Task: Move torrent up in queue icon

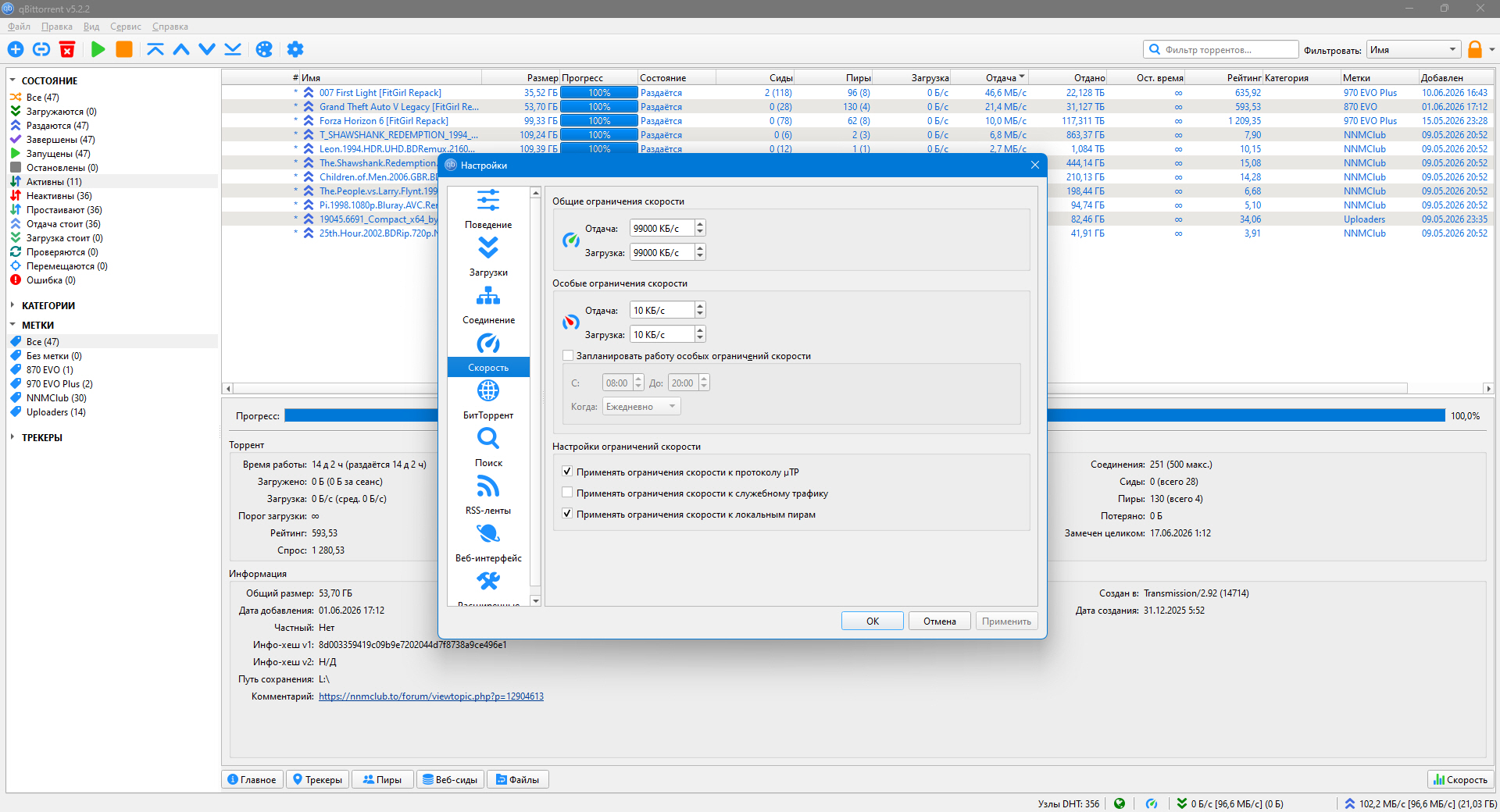Action: pyautogui.click(x=181, y=49)
